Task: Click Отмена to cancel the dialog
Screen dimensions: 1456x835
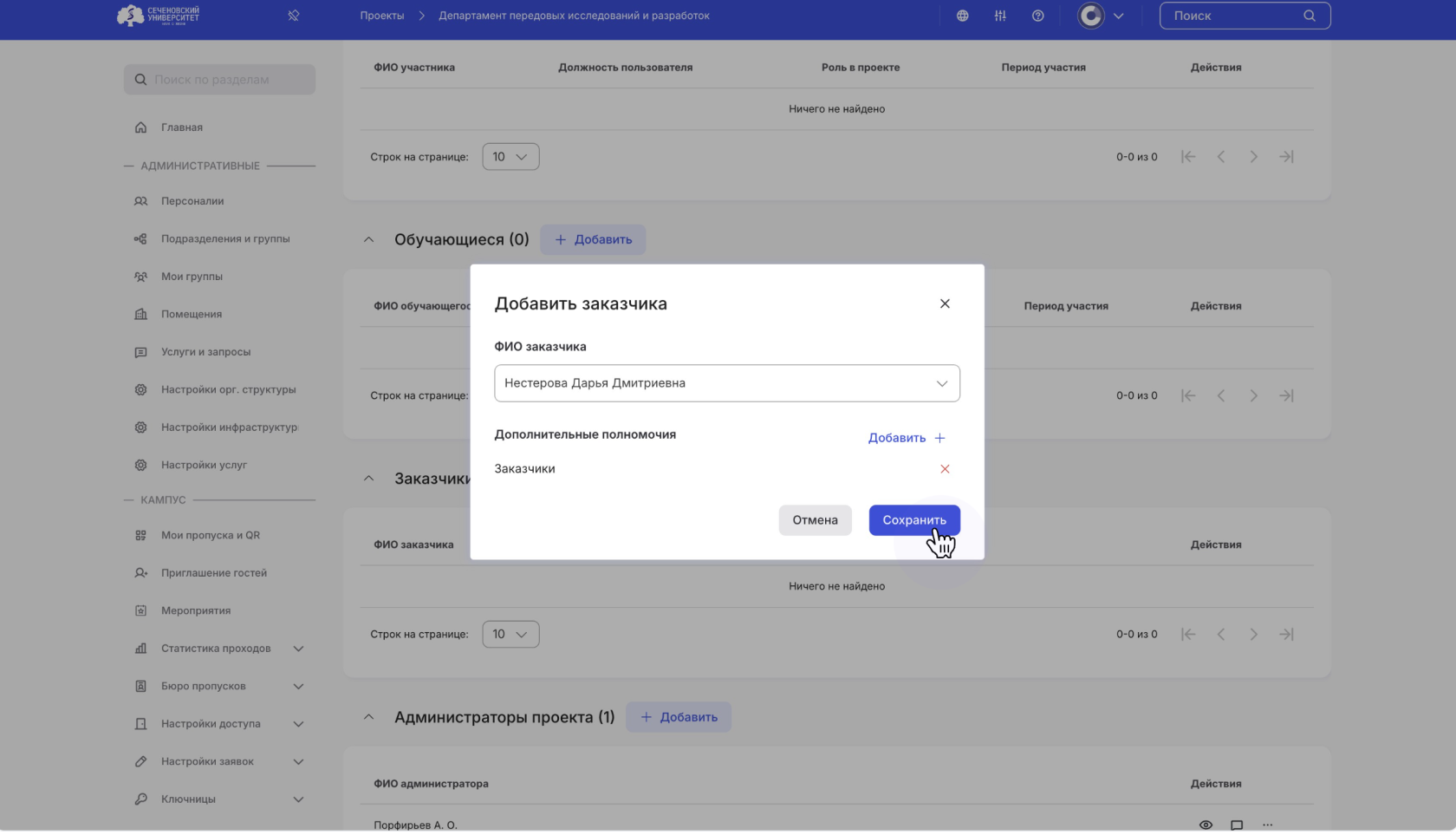Action: click(x=814, y=519)
